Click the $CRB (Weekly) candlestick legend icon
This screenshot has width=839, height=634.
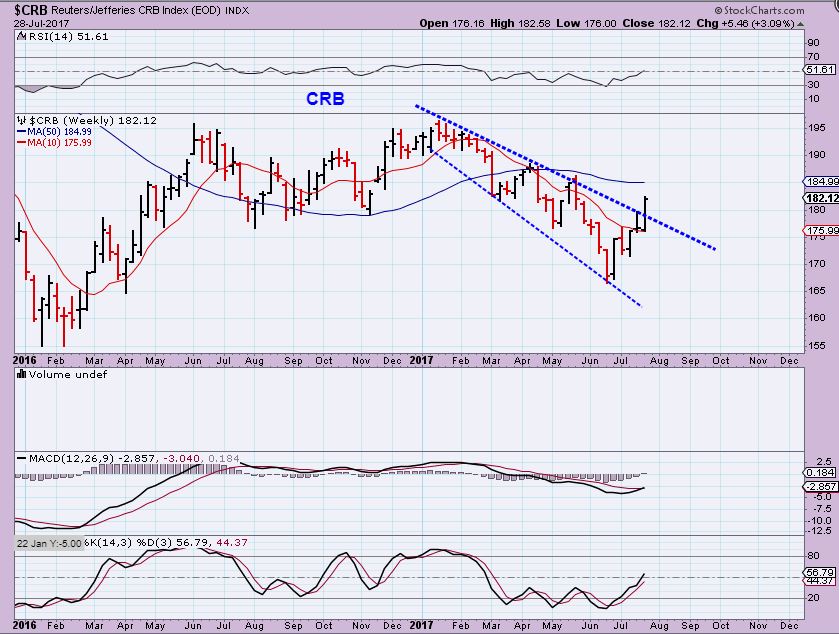[21, 120]
